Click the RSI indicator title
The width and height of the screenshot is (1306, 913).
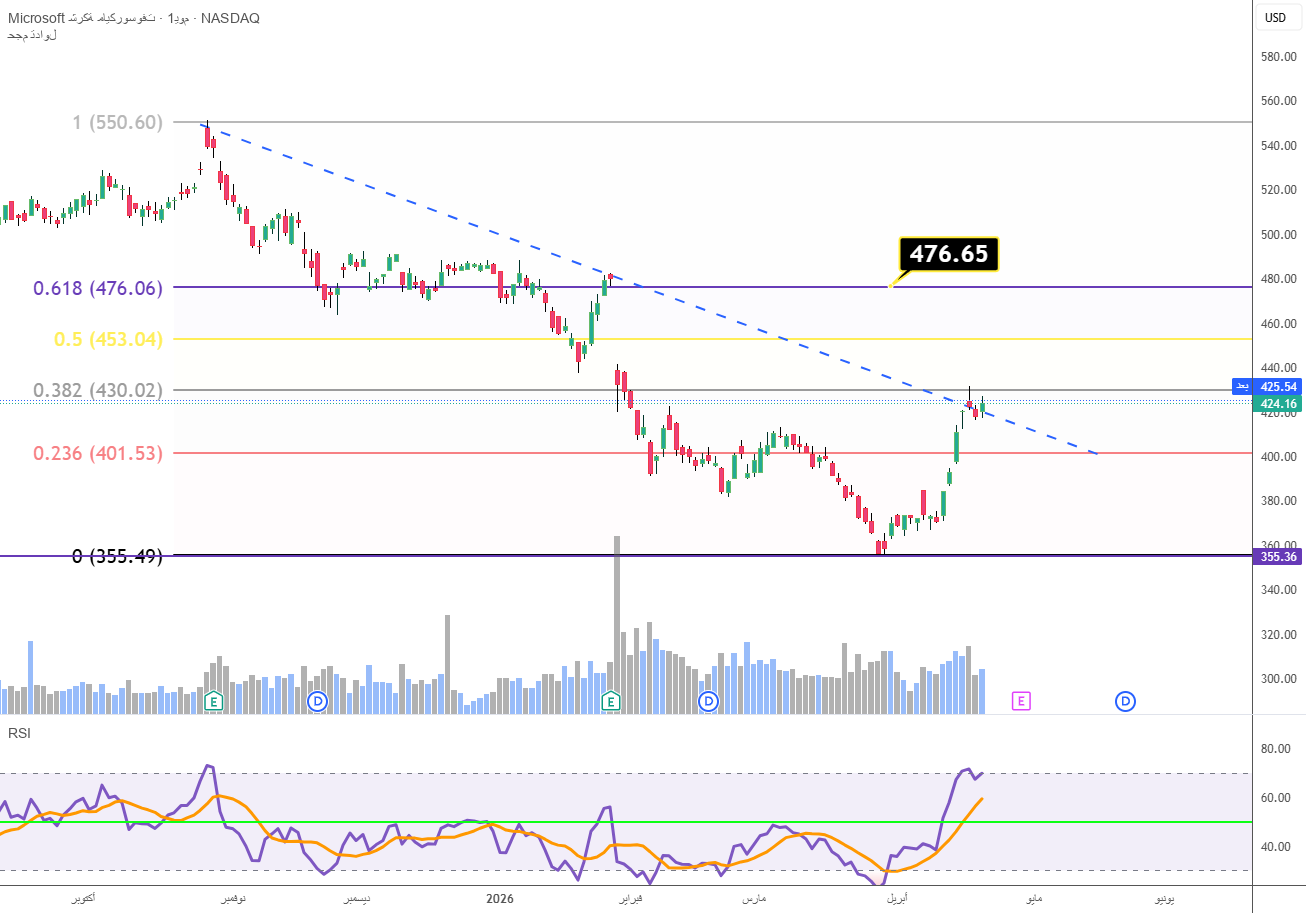19,733
